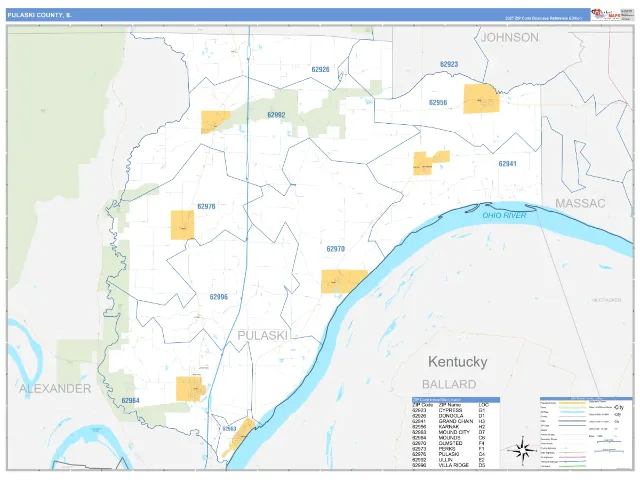640x480 pixels.
Task: Click the large PULASKI county label on map
Action: pyautogui.click(x=262, y=336)
